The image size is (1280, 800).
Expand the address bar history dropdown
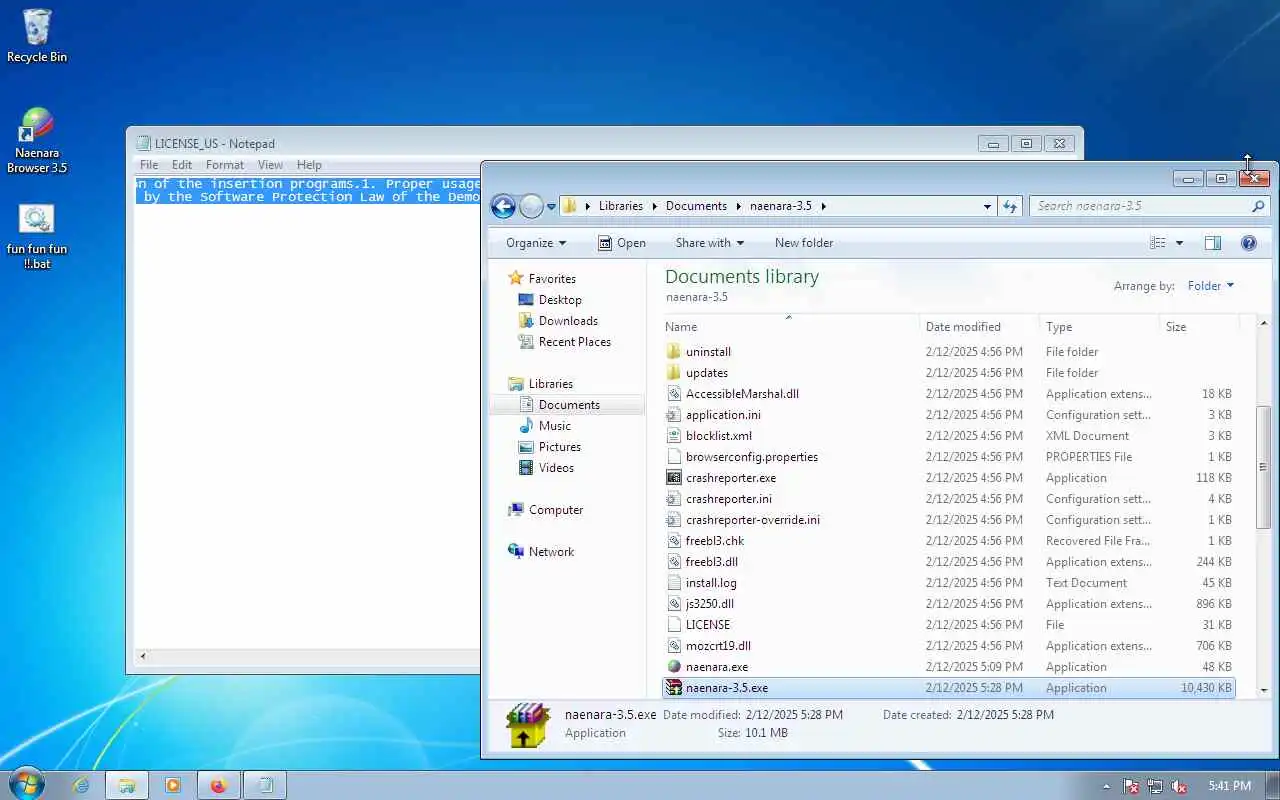pos(988,207)
